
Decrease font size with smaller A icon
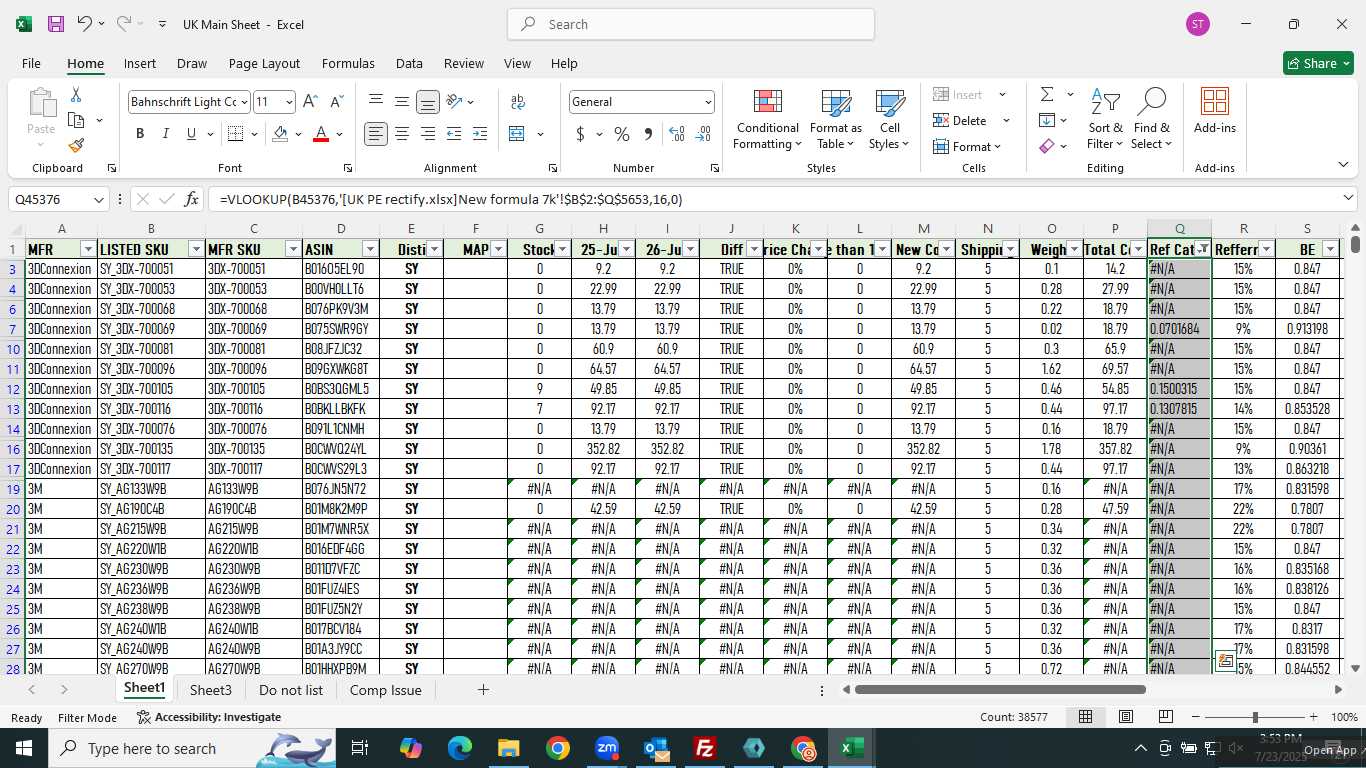point(336,101)
